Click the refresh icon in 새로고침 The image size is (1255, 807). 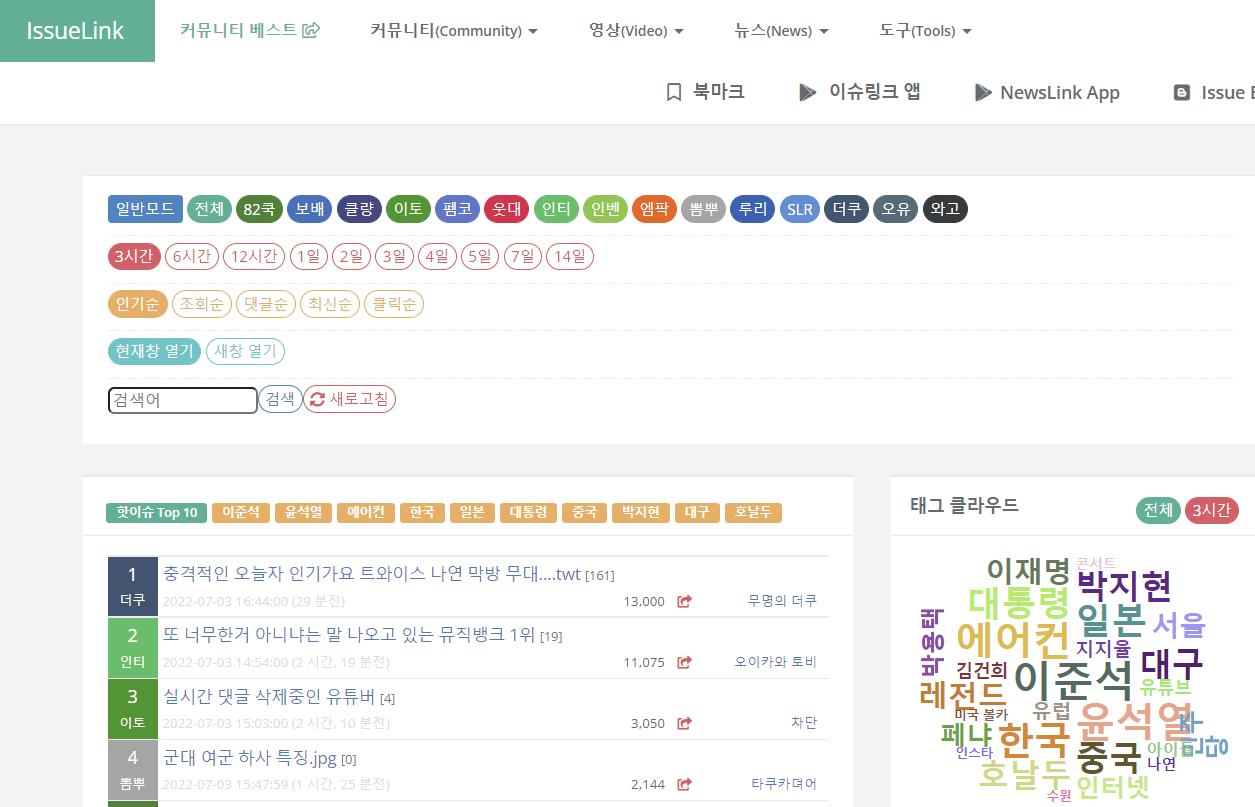click(x=317, y=400)
